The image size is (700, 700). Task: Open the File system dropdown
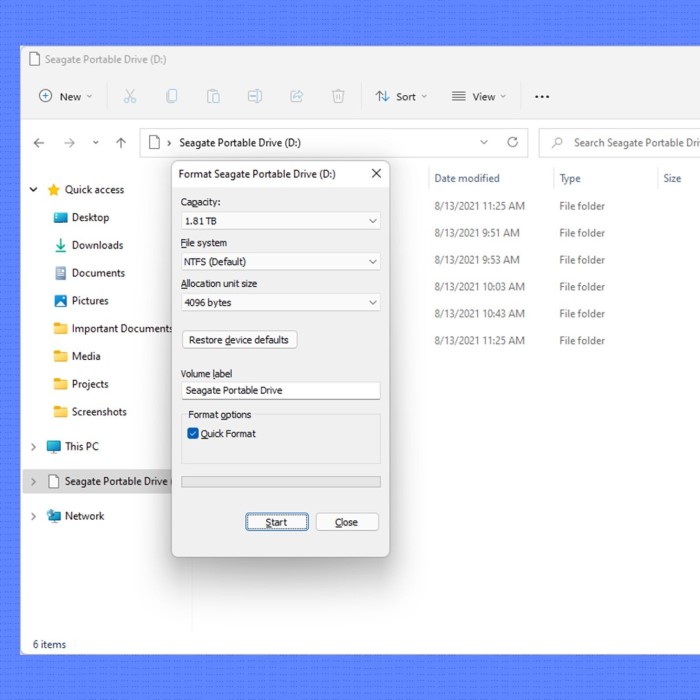pyautogui.click(x=280, y=262)
